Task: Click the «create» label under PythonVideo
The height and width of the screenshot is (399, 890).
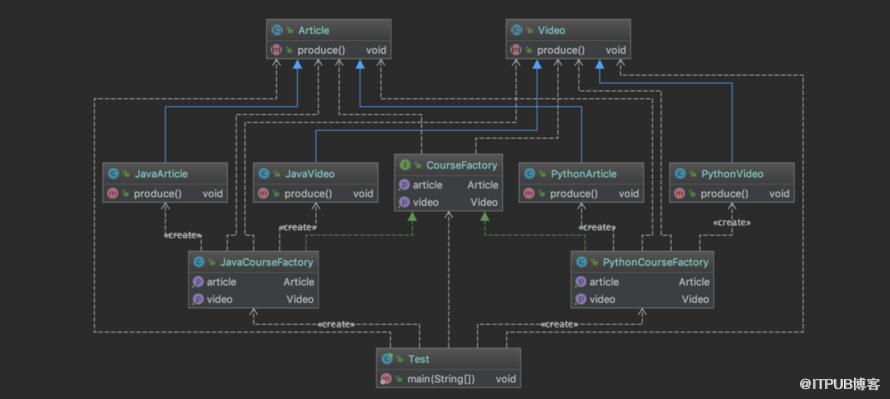Action: pos(732,222)
